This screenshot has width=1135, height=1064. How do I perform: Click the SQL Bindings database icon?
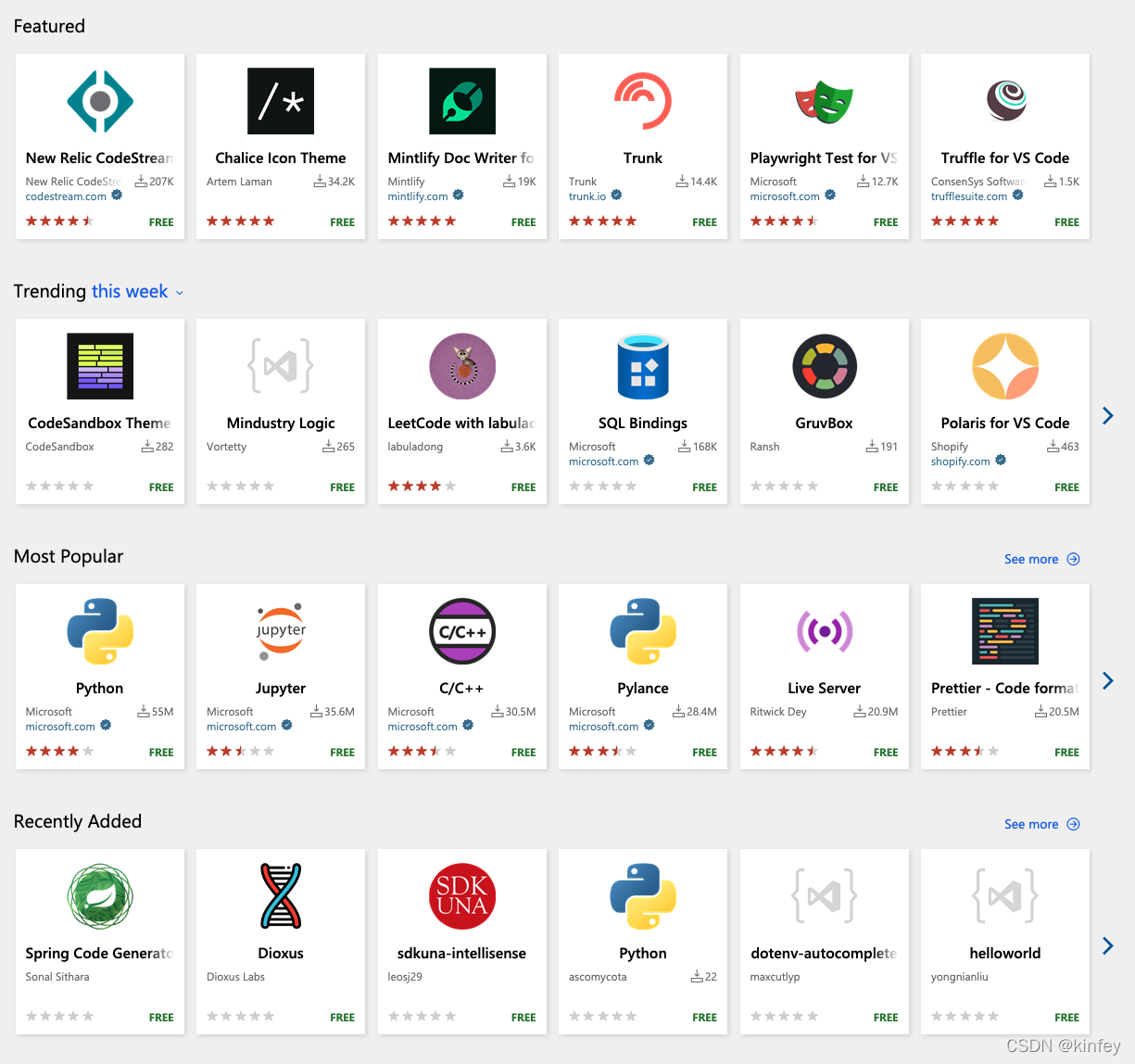click(643, 366)
